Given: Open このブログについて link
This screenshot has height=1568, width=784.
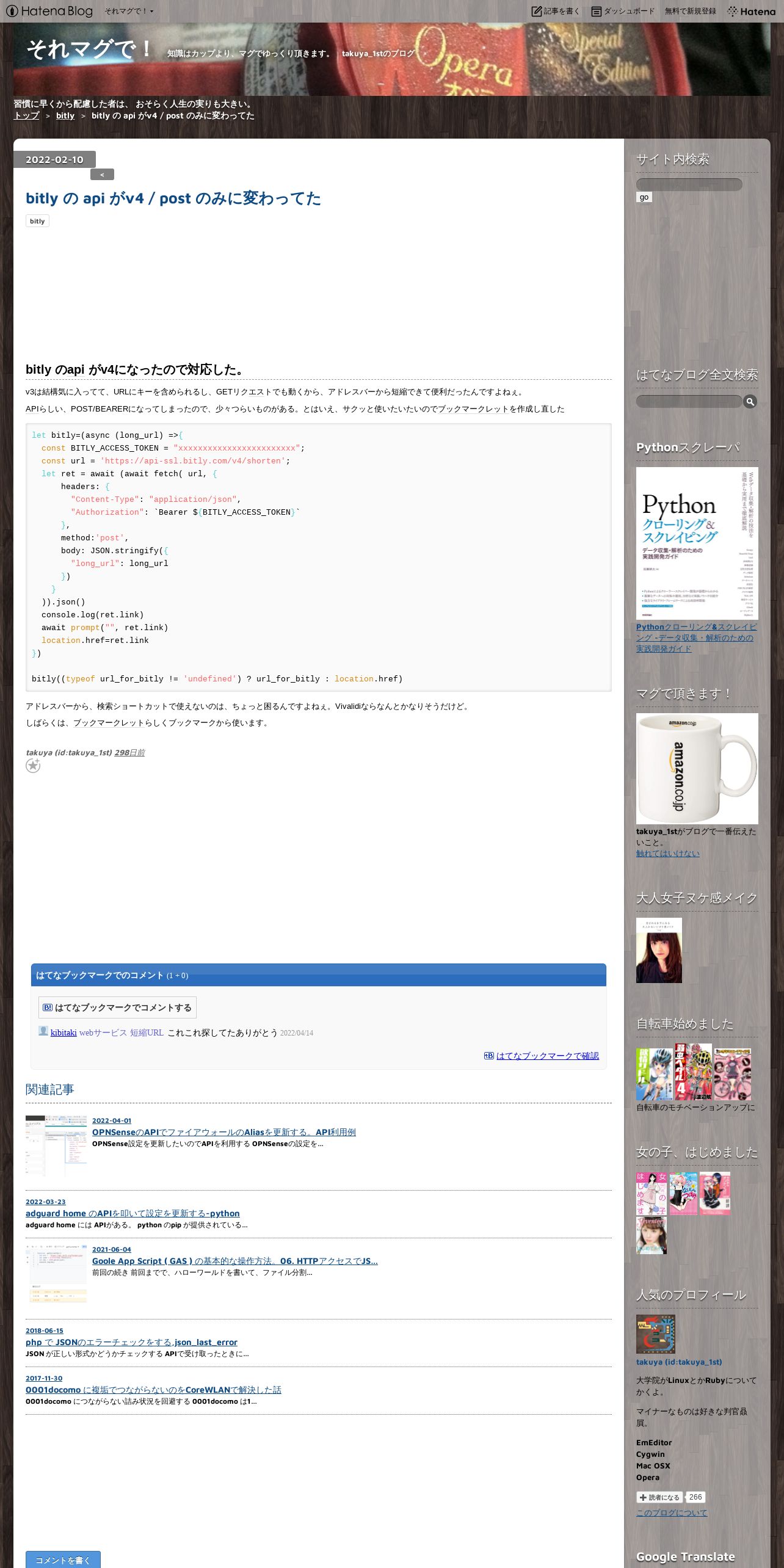Looking at the screenshot, I should 672,1513.
